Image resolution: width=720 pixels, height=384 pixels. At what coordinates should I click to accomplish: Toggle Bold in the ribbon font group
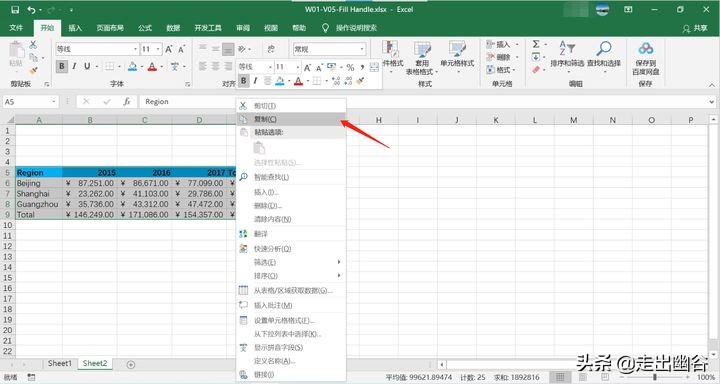pyautogui.click(x=62, y=67)
